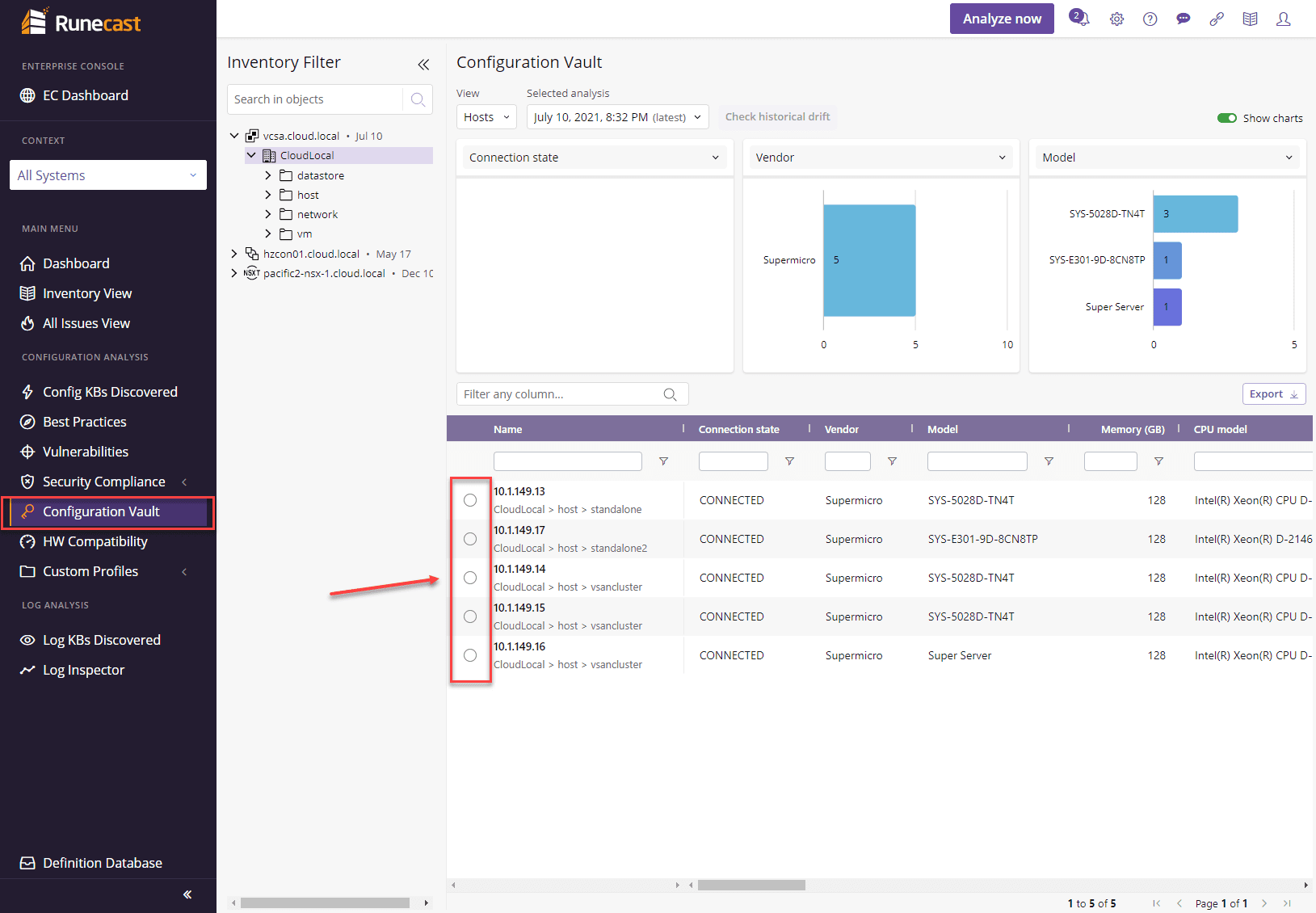Select radio button for host 10.1.149.16
Image resolution: width=1316 pixels, height=913 pixels.
point(470,655)
